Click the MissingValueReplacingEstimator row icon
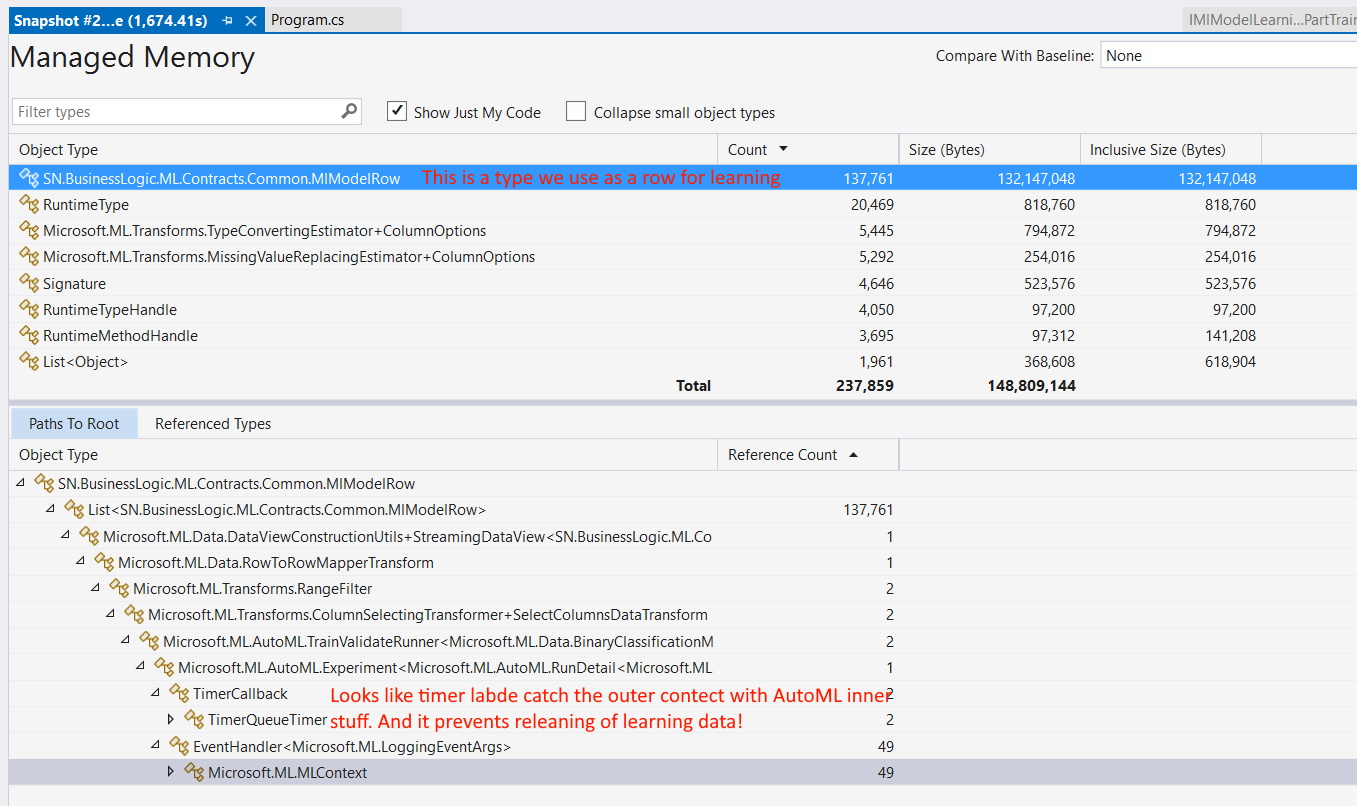This screenshot has width=1357, height=806. click(29, 257)
